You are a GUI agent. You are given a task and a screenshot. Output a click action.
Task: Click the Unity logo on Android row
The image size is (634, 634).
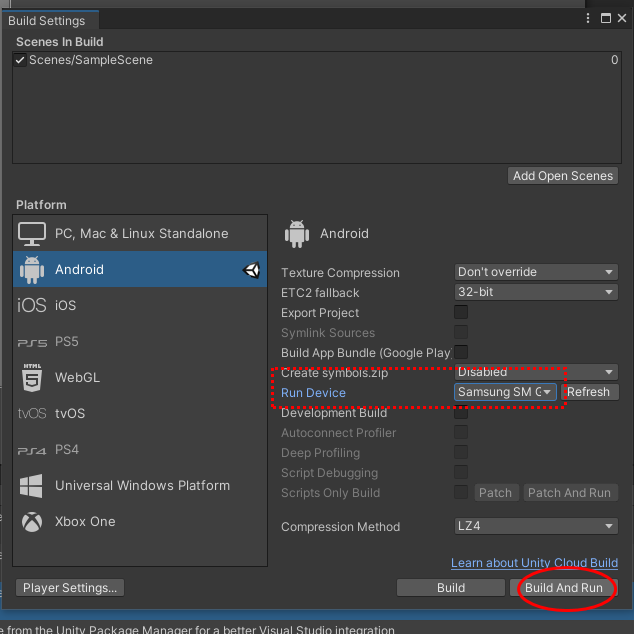point(251,270)
